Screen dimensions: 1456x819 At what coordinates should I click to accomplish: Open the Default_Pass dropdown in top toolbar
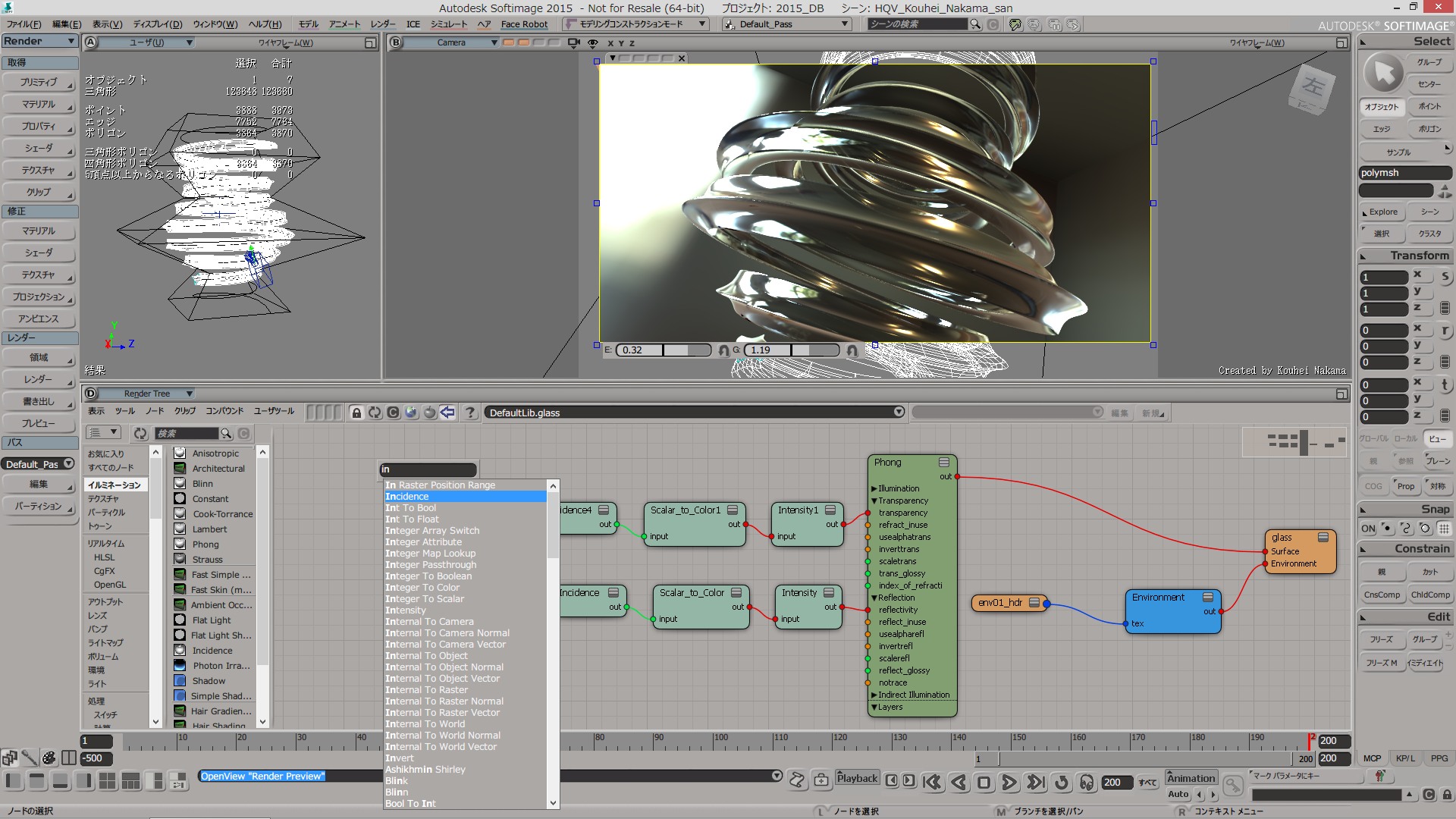coord(845,24)
